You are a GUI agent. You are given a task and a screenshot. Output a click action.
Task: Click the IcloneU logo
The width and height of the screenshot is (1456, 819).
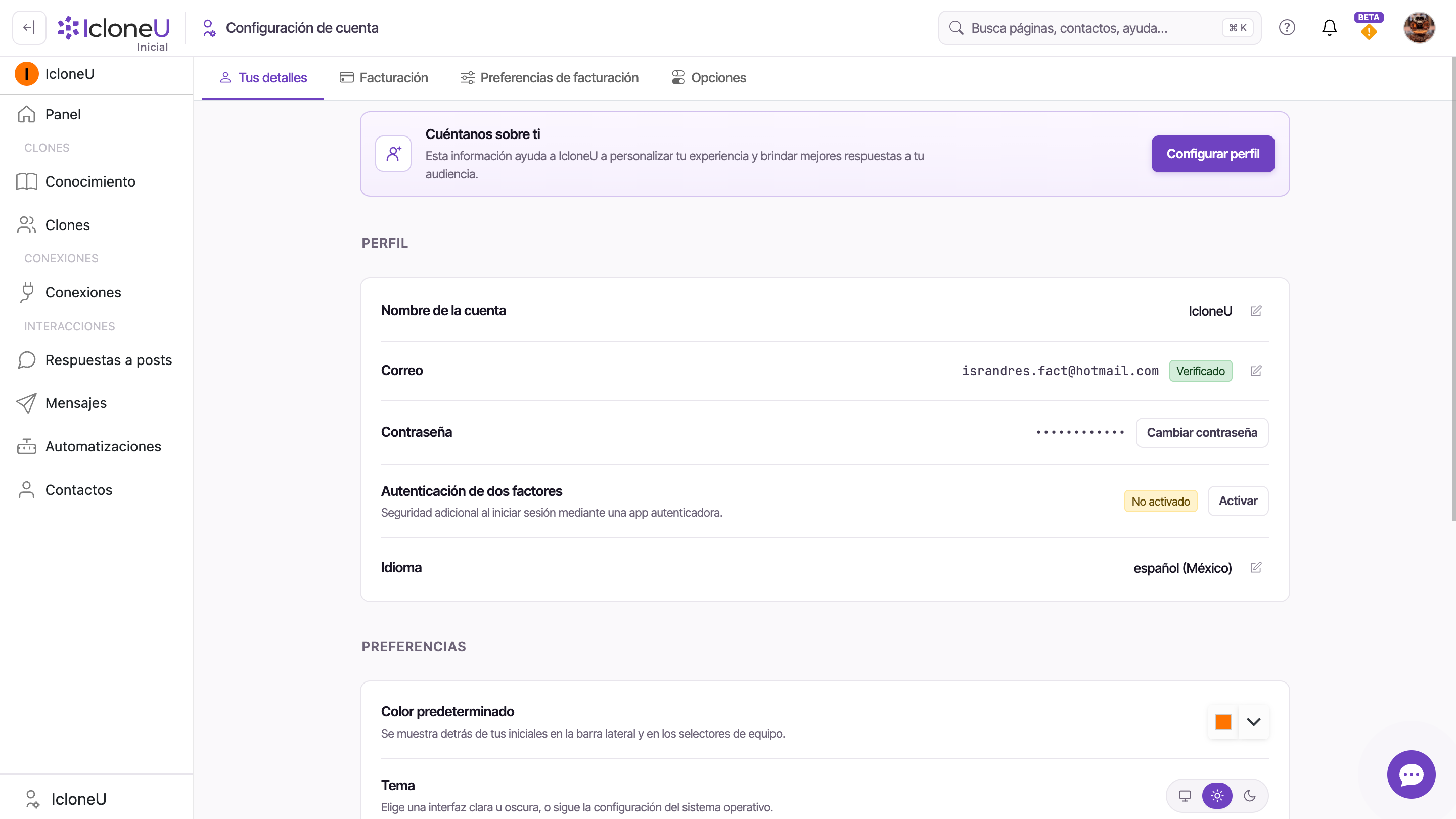coord(114,28)
